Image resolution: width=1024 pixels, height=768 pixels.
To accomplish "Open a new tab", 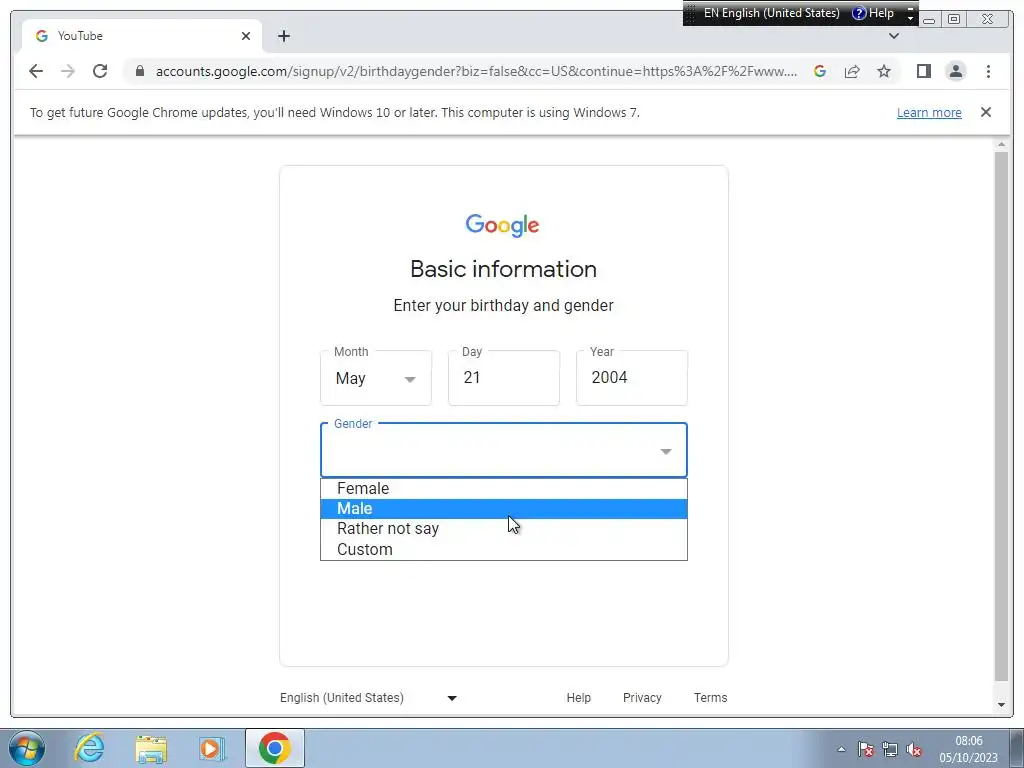I will tap(283, 36).
